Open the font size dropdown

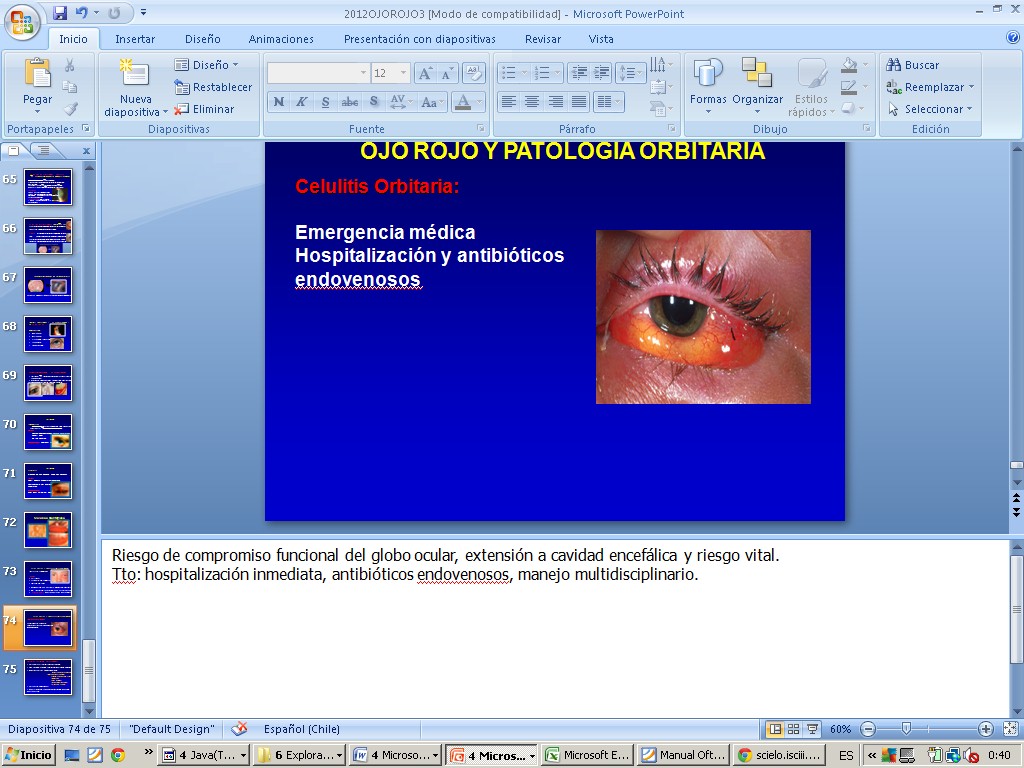pyautogui.click(x=403, y=73)
